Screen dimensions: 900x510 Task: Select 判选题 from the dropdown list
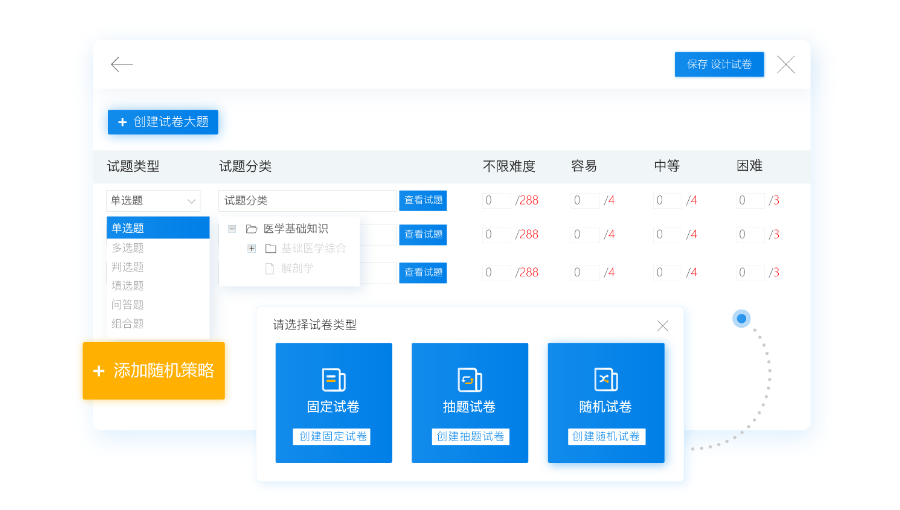(128, 266)
